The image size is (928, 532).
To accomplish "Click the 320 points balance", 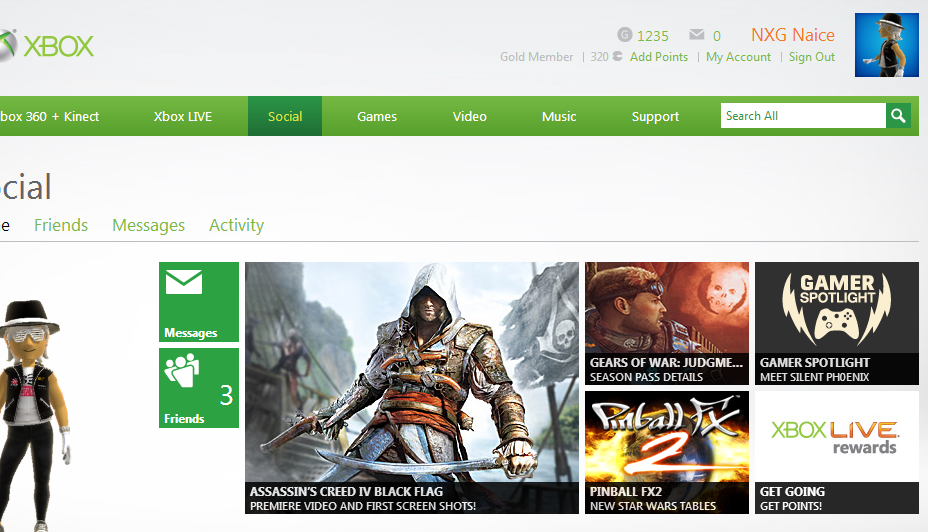I will point(599,57).
